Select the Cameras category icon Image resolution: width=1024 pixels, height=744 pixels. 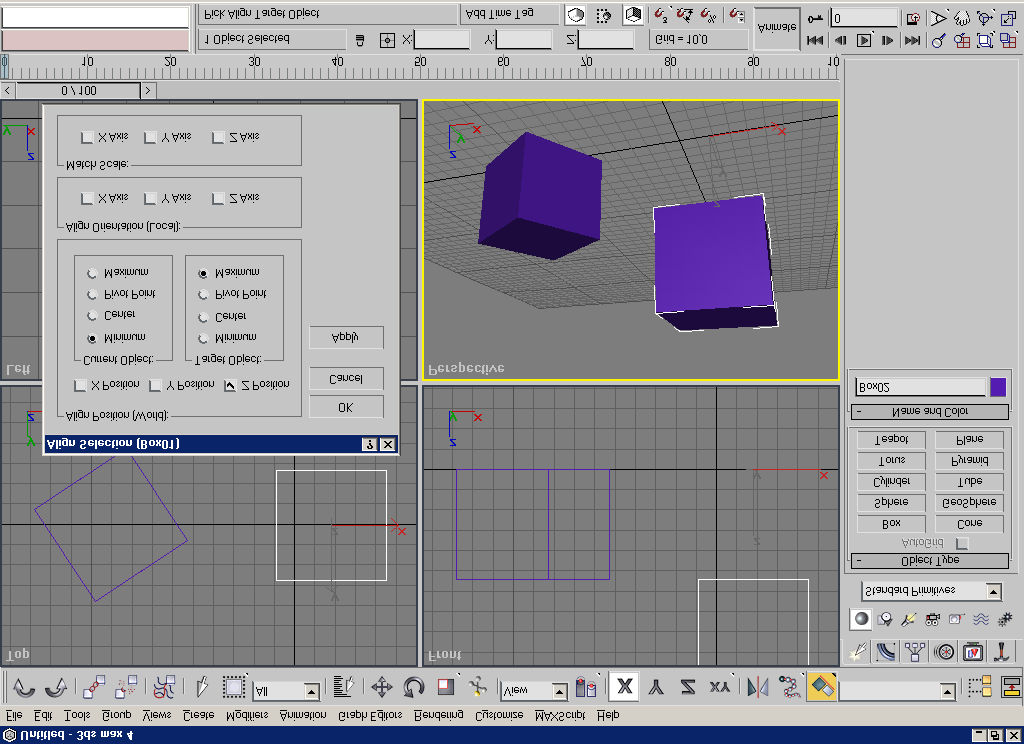click(x=933, y=619)
